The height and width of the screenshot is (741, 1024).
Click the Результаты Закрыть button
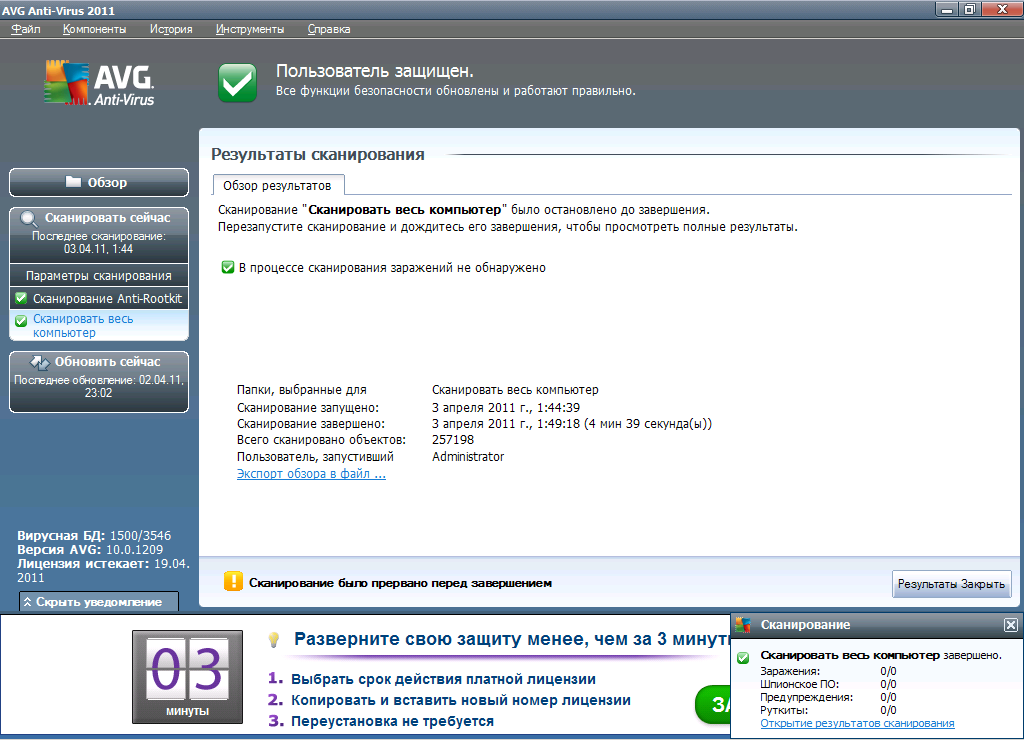pos(951,584)
